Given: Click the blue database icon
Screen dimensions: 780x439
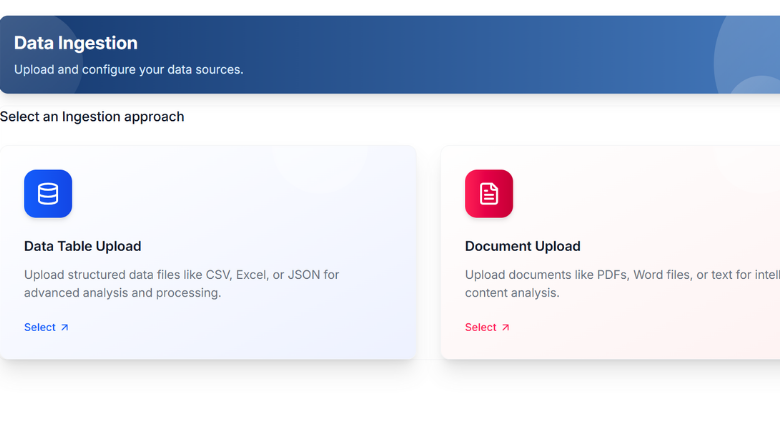Looking at the screenshot, I should tap(48, 194).
